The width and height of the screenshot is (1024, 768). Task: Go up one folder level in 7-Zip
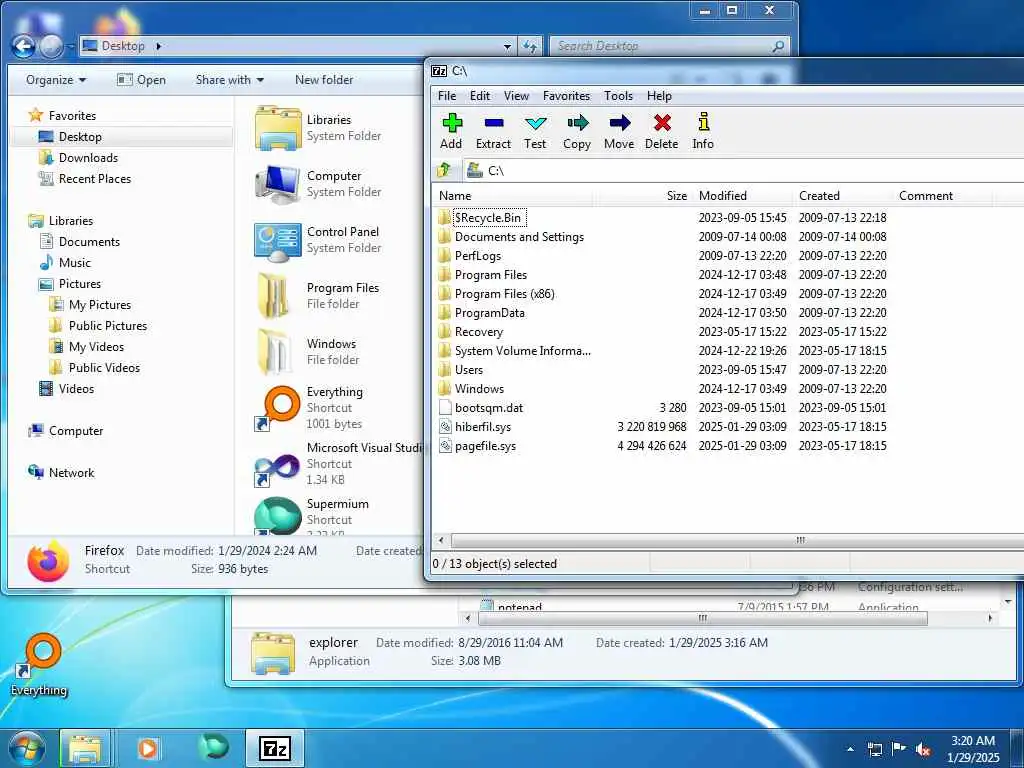coord(444,170)
